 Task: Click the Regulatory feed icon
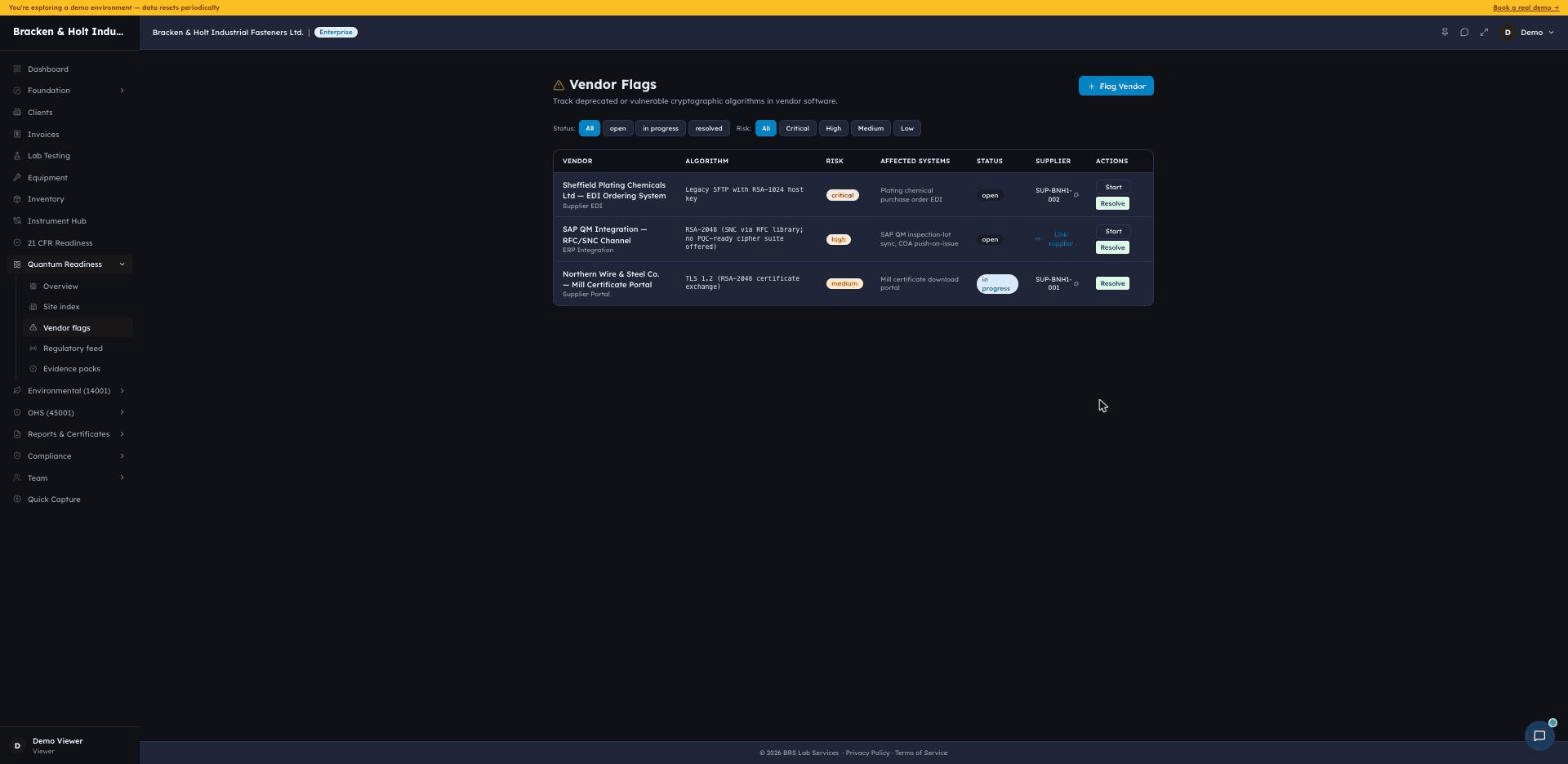[34, 348]
